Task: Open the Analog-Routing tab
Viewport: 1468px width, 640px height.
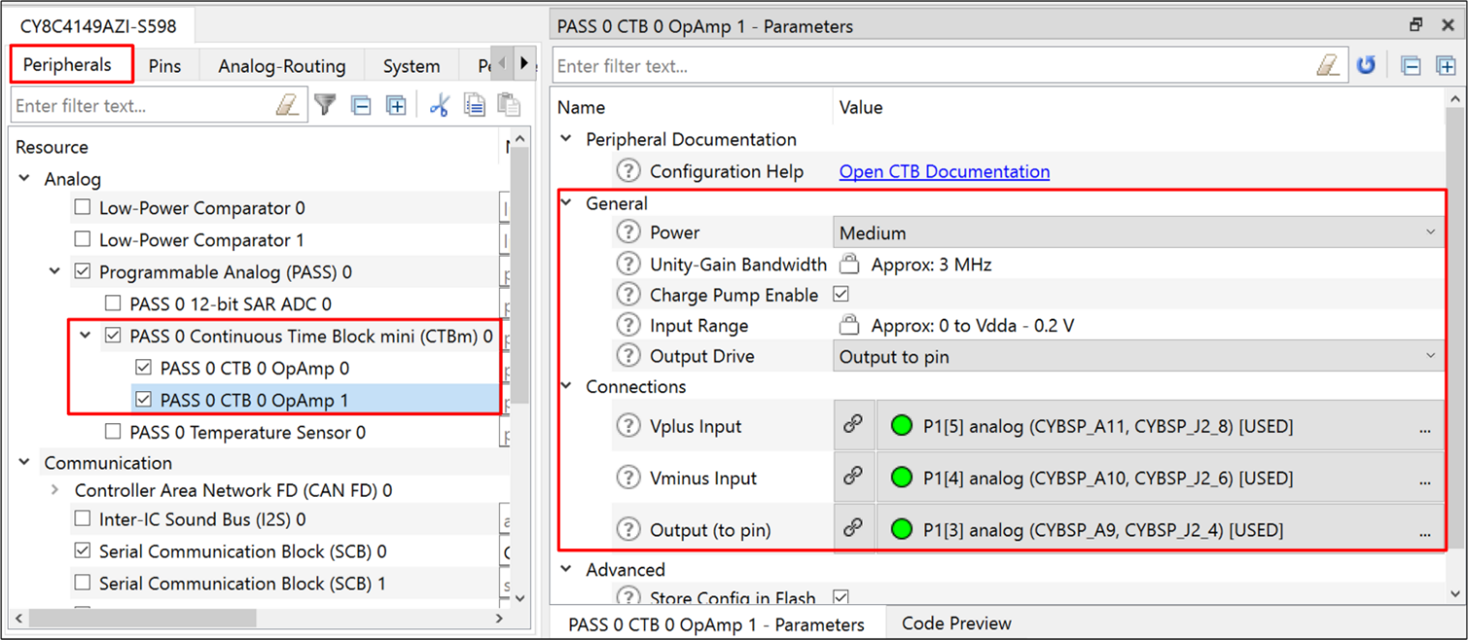Action: pos(282,66)
